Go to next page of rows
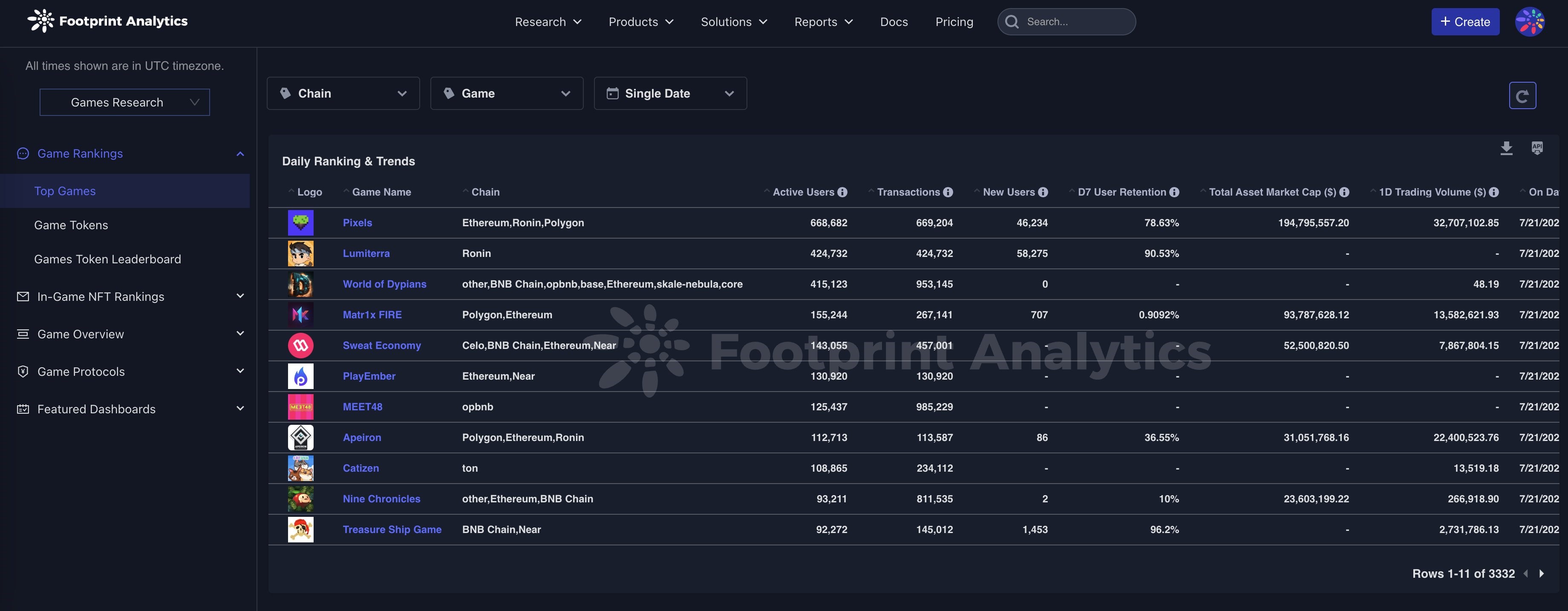The width and height of the screenshot is (1568, 611). click(1542, 574)
